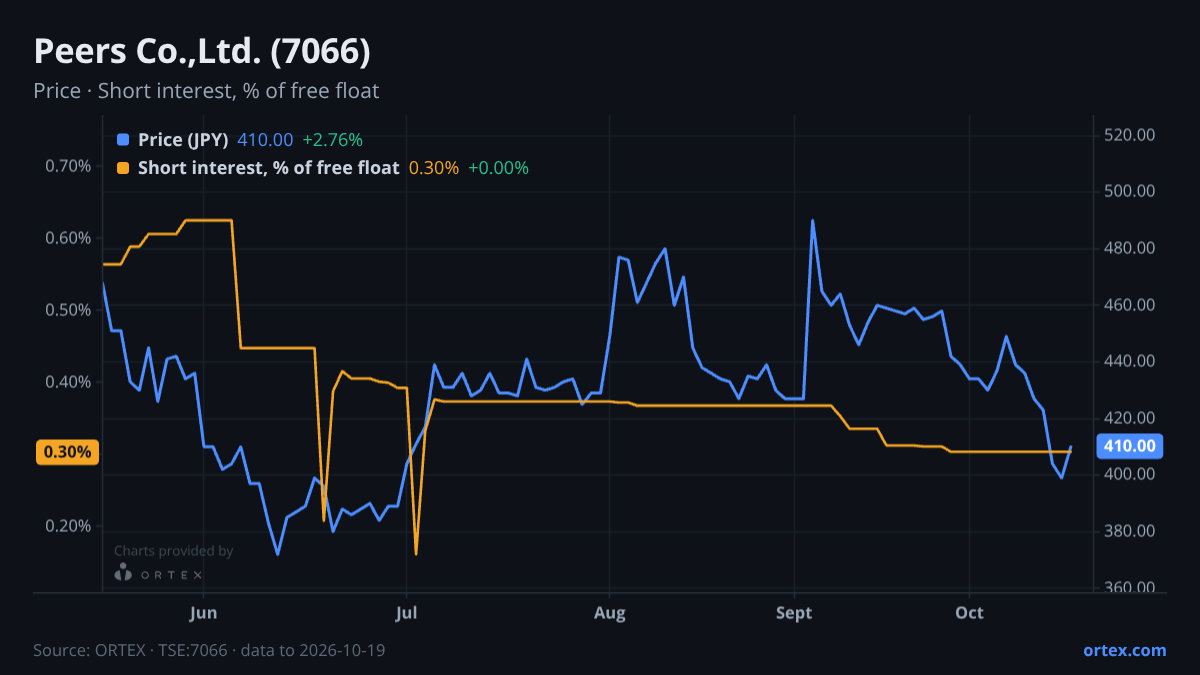Click the Aug x-axis label

(609, 612)
